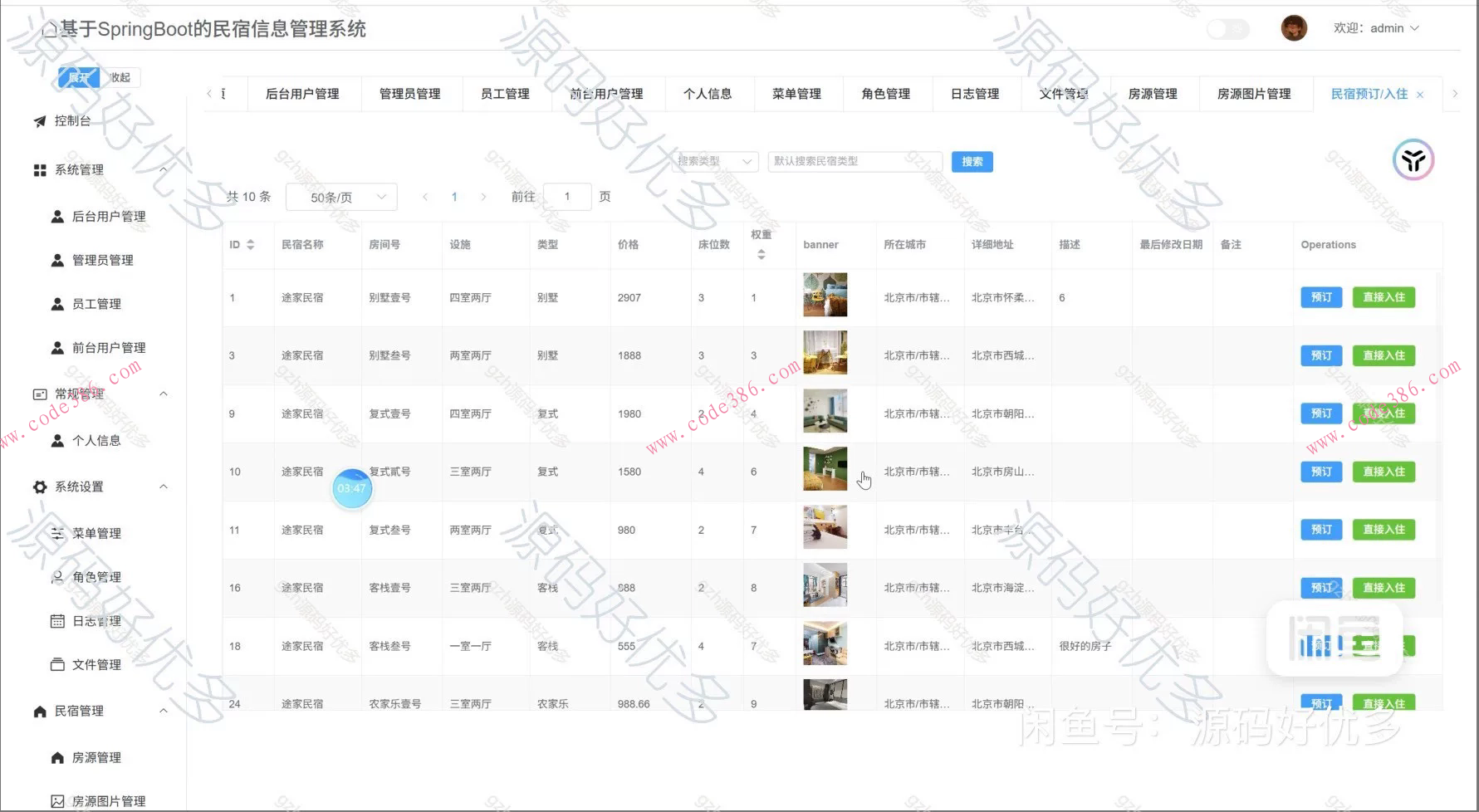The width and height of the screenshot is (1479, 812).
Task: Switch to the 管理员管理 tab
Action: (409, 94)
